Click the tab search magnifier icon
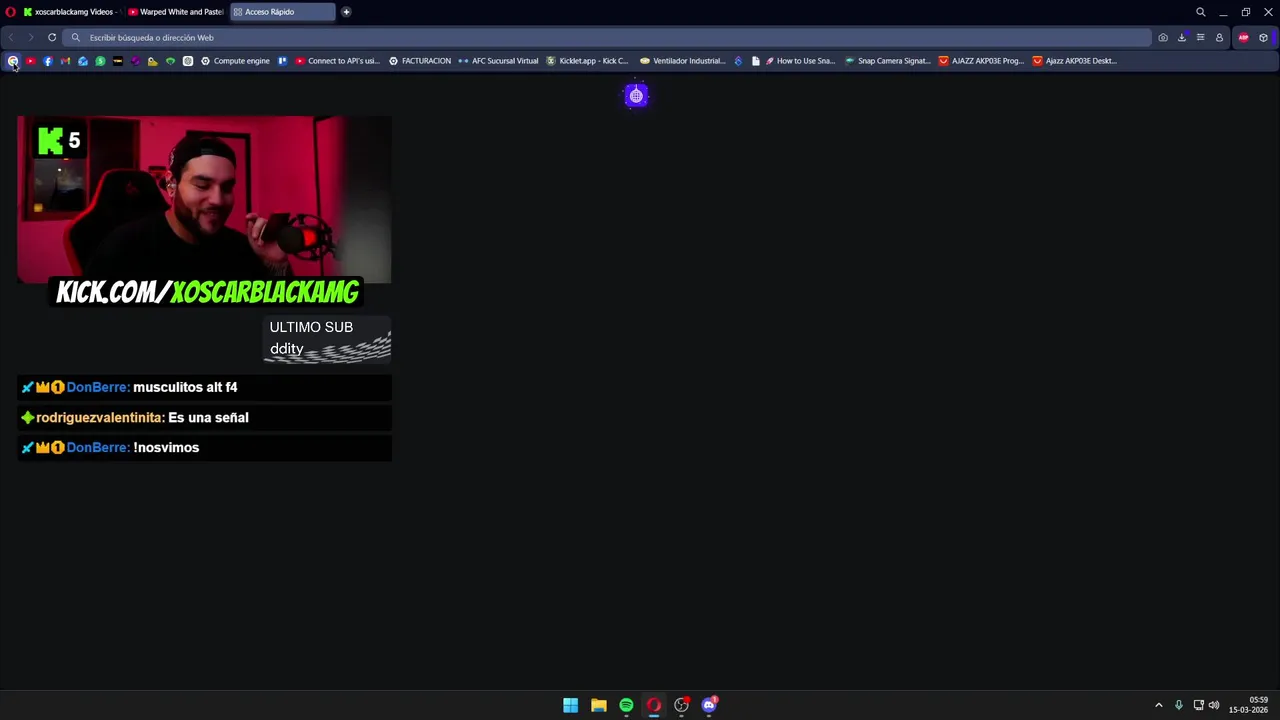This screenshot has width=1280, height=720. coord(1201,12)
